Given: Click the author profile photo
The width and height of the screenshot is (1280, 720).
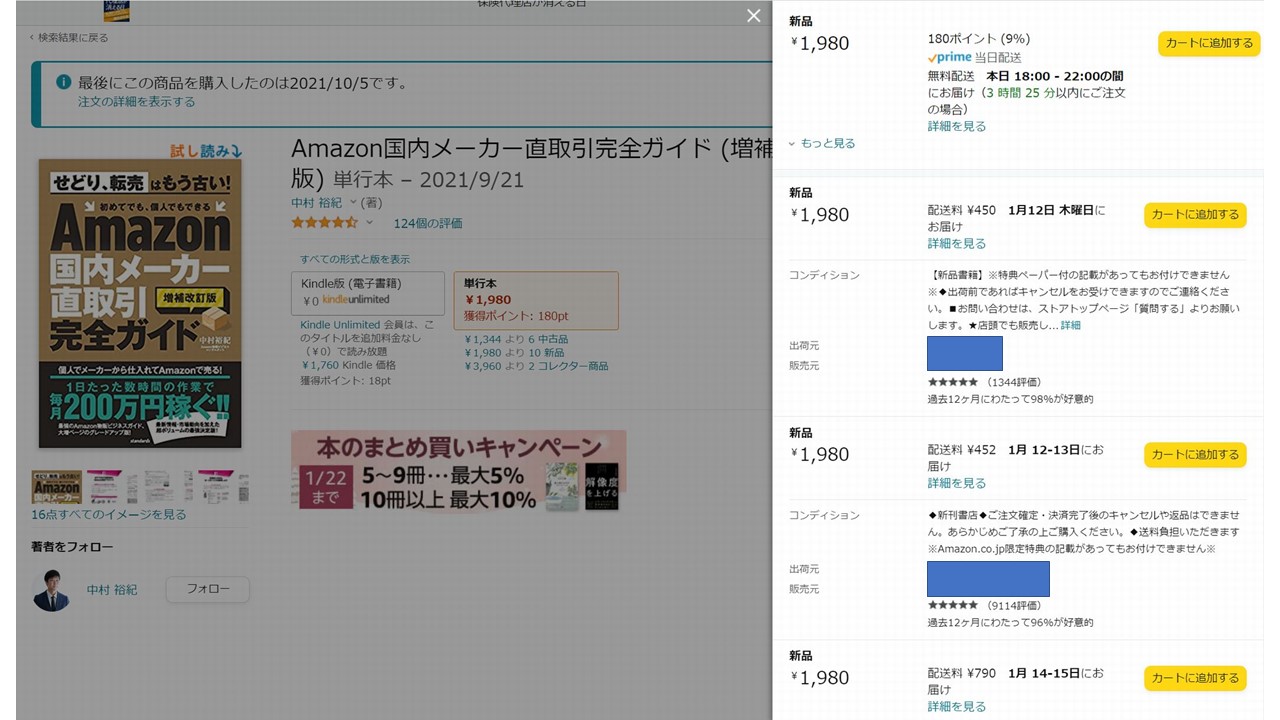Looking at the screenshot, I should 51,590.
